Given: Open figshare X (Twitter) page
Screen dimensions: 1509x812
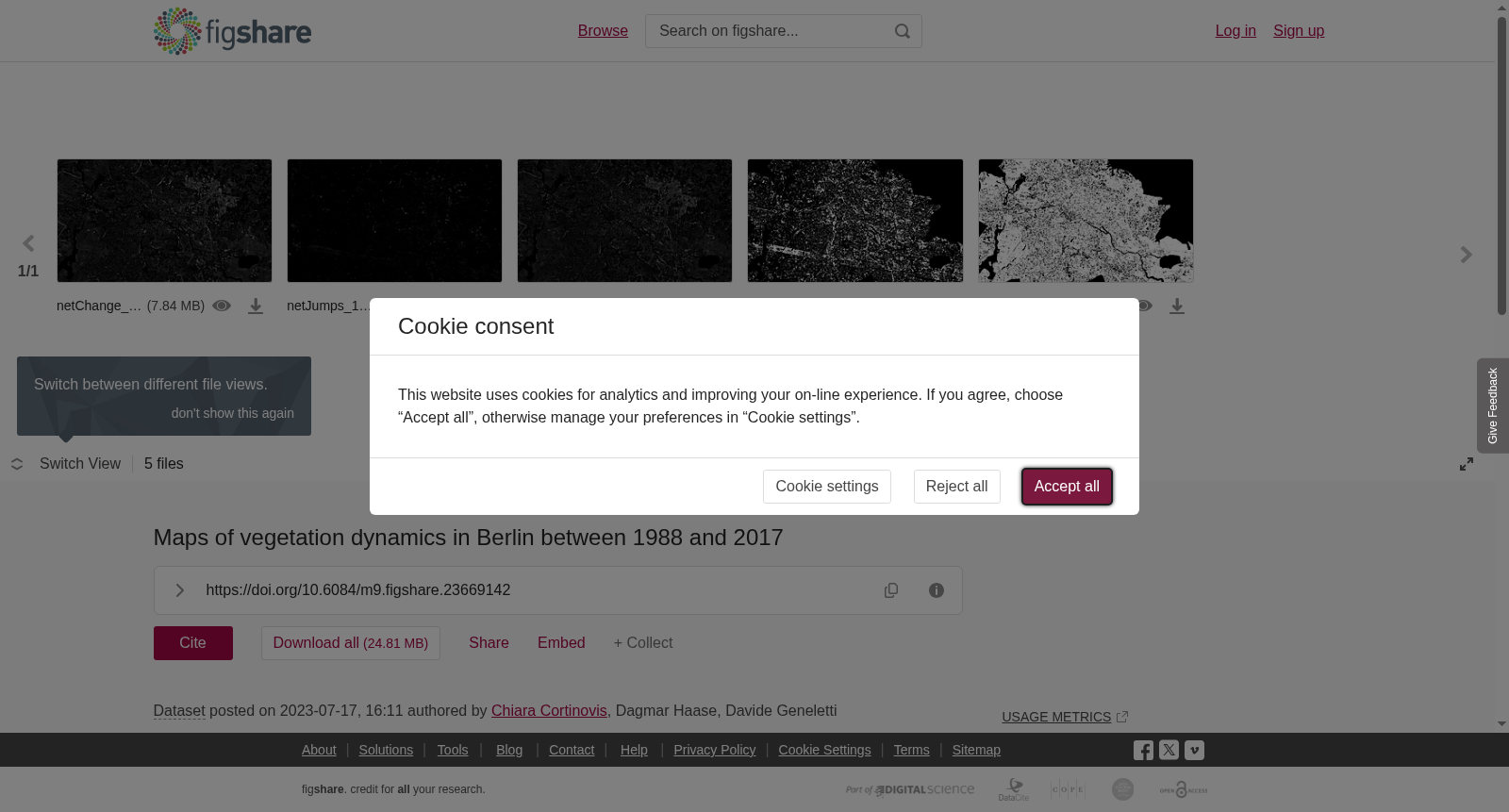Looking at the screenshot, I should [1169, 751].
